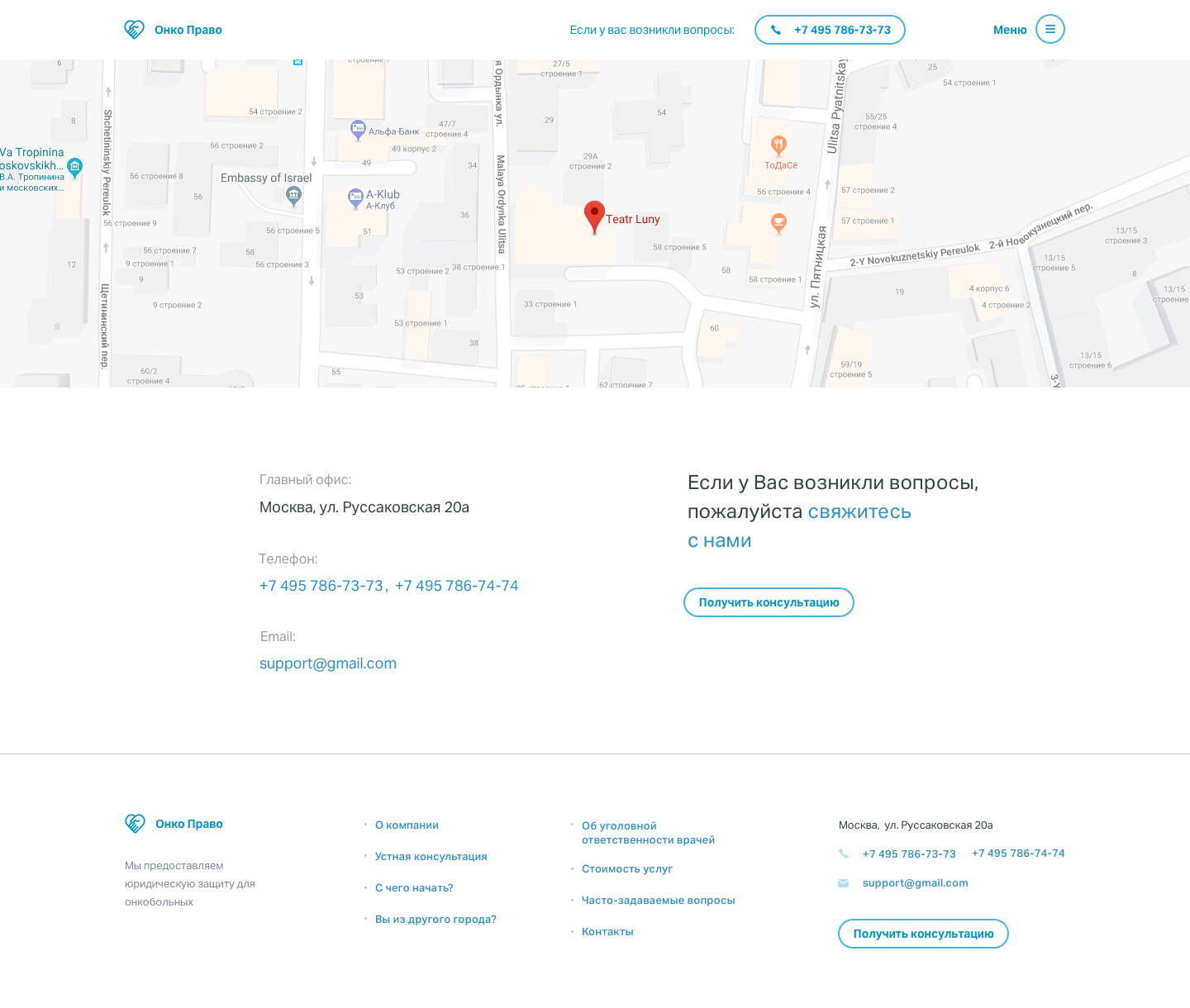Open the Меню label in header
Image resolution: width=1190 pixels, height=1008 pixels.
pyautogui.click(x=1010, y=30)
